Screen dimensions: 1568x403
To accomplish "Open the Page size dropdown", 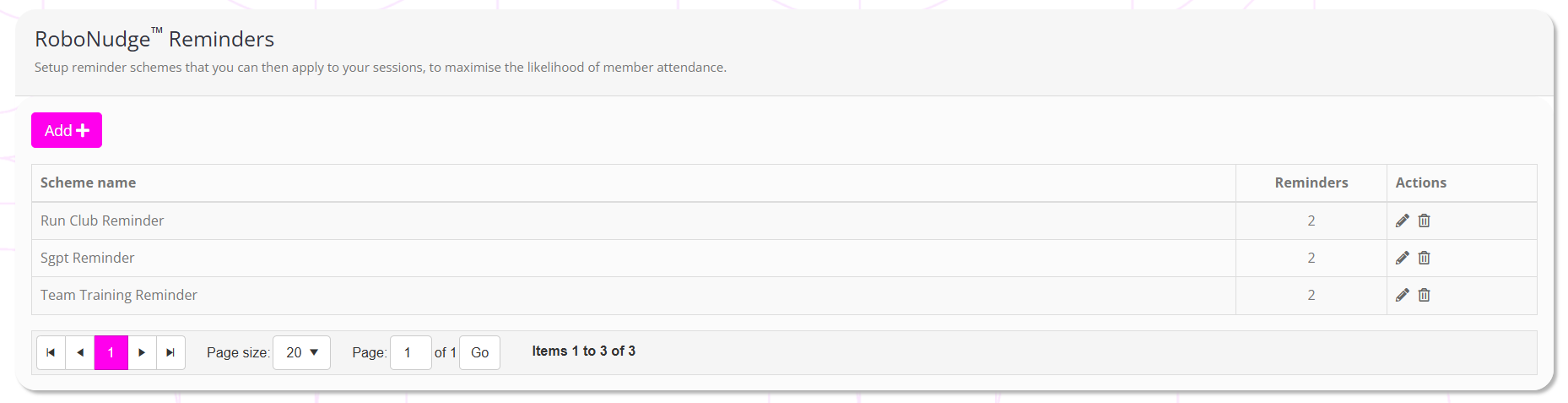I will [301, 352].
